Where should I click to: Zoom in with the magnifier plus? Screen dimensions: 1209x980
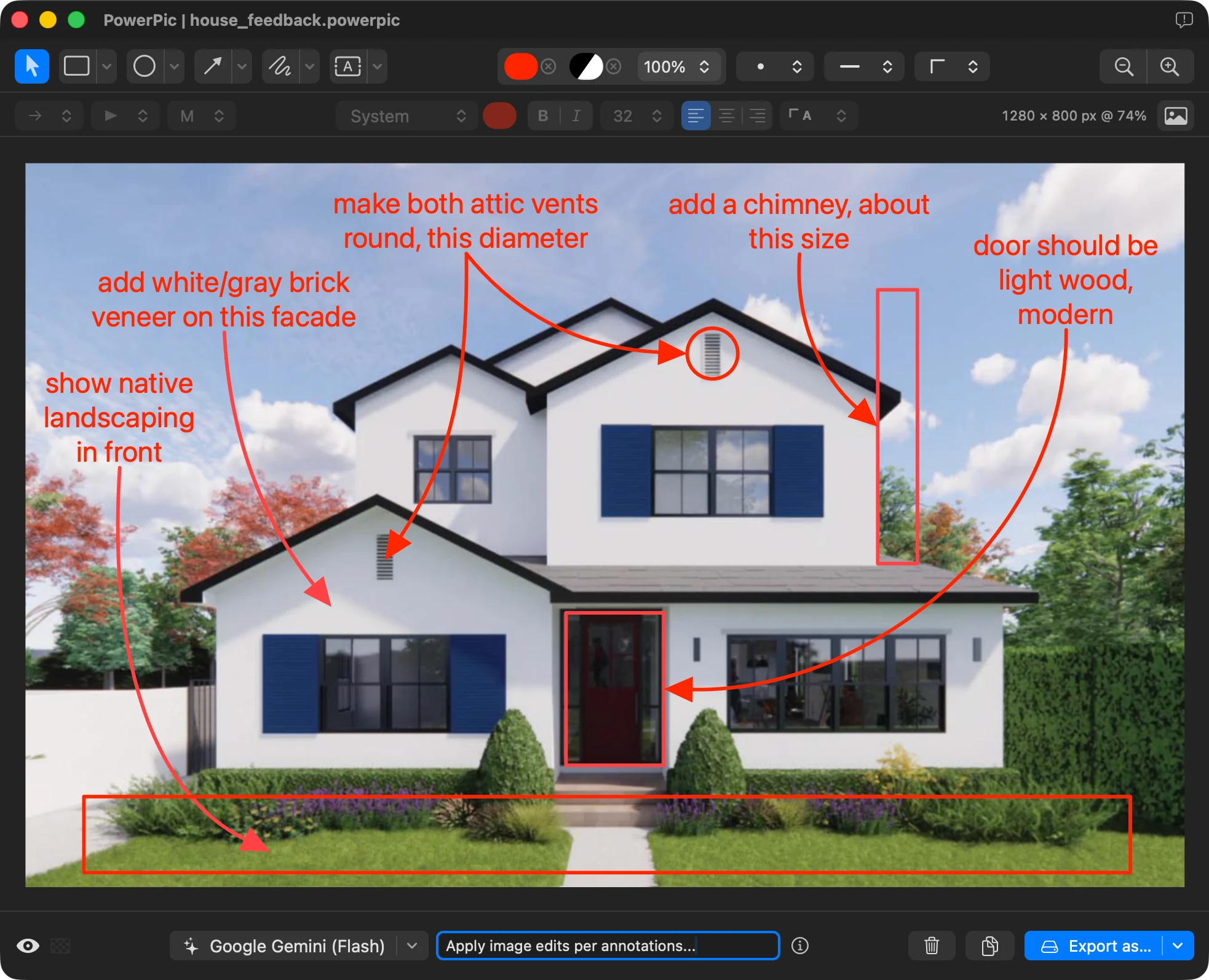1170,66
